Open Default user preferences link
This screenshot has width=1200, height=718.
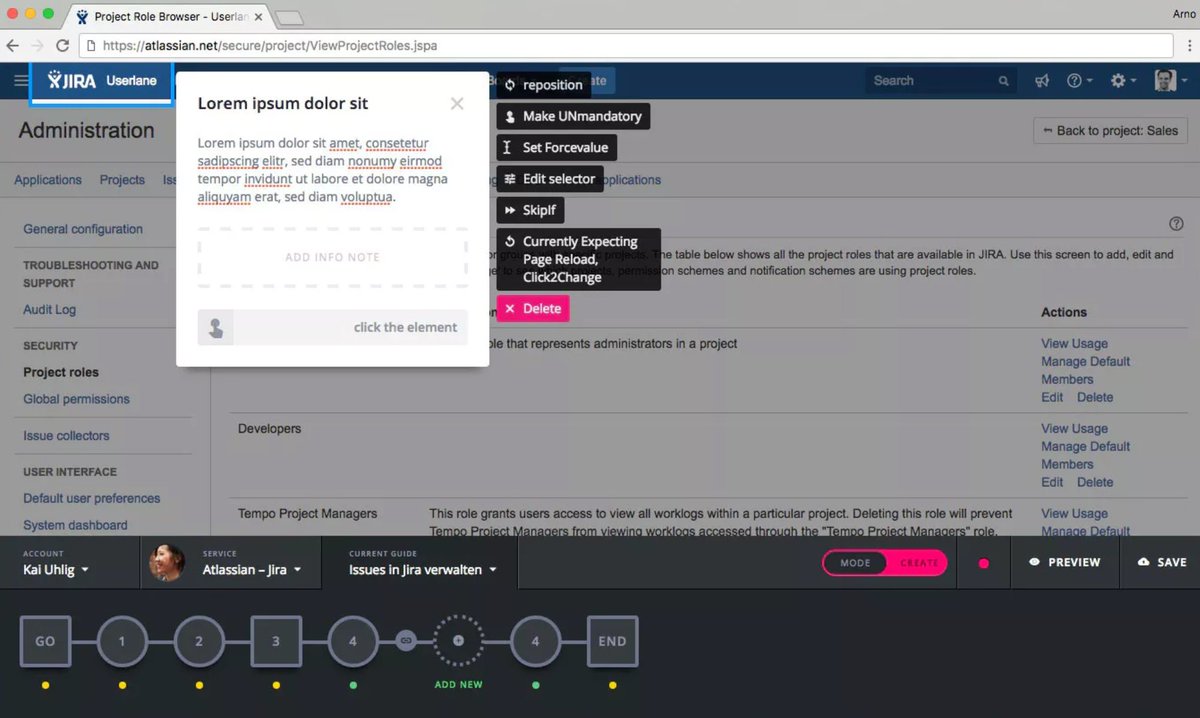point(92,498)
